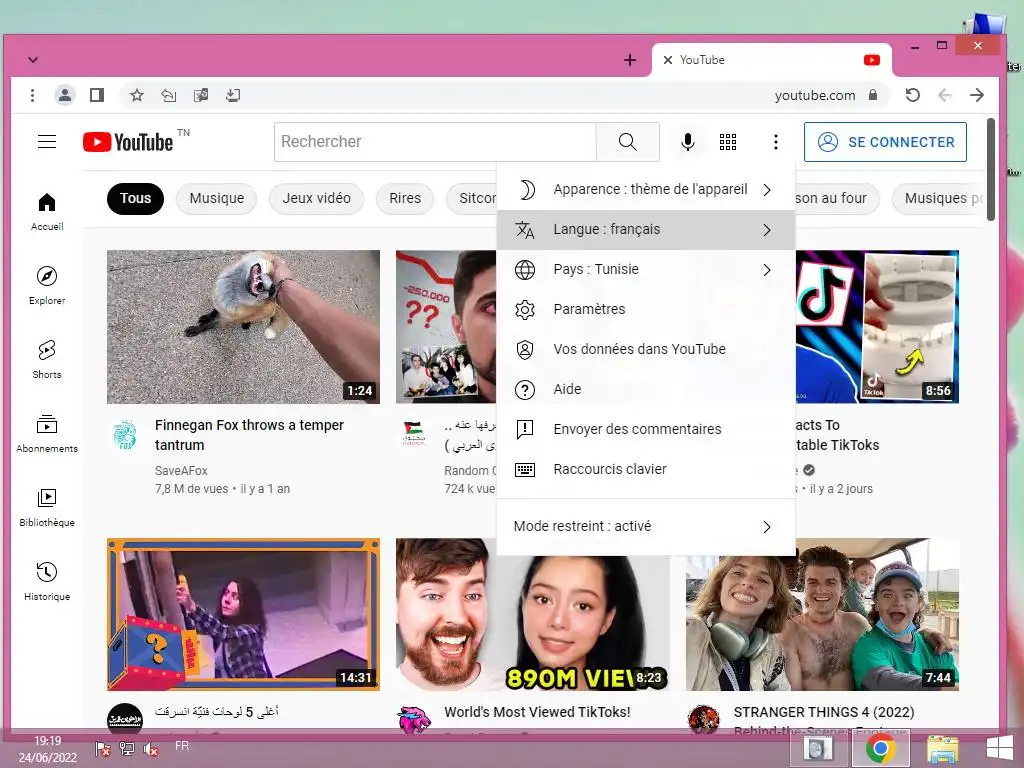Open Shorts in the sidebar

[47, 359]
